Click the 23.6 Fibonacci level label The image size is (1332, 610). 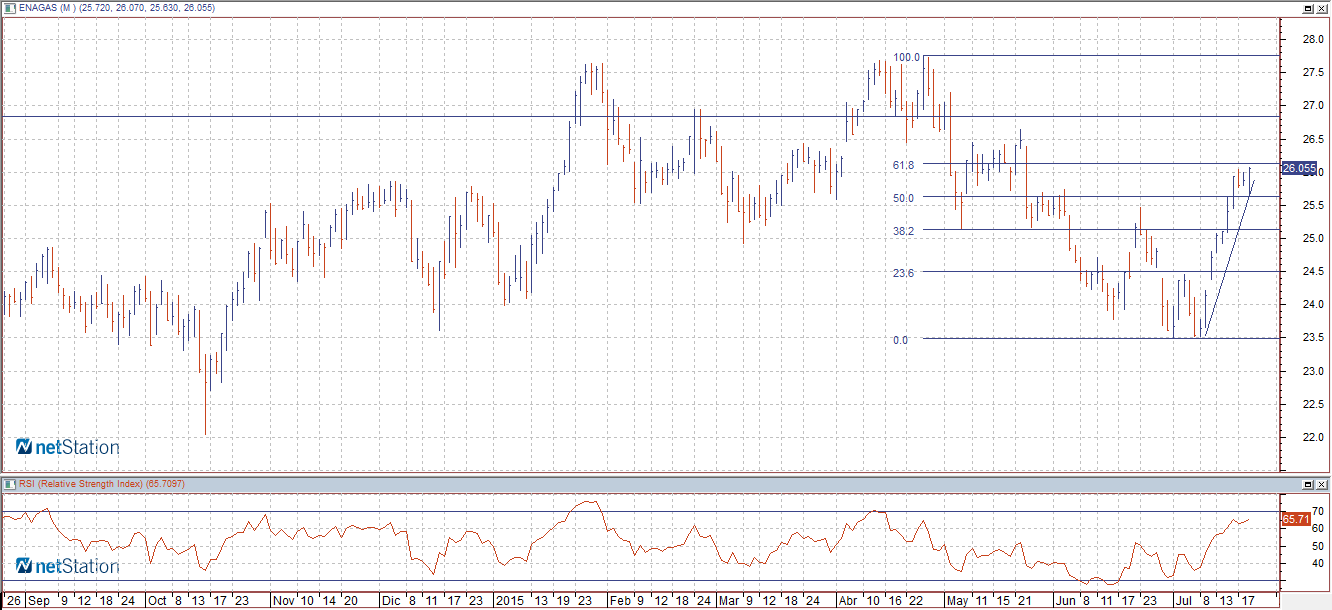903,272
